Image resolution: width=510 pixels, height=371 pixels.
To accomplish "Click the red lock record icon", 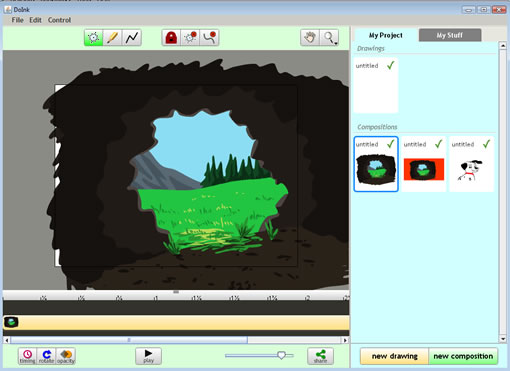I will (171, 37).
